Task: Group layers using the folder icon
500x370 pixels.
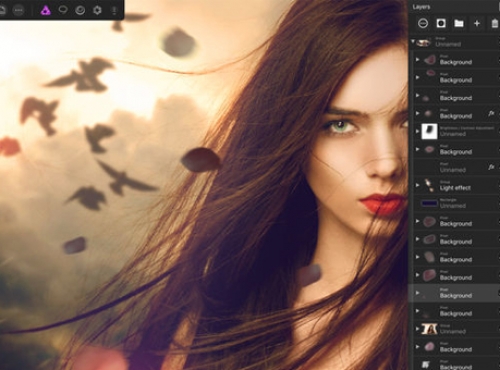Action: click(x=459, y=23)
